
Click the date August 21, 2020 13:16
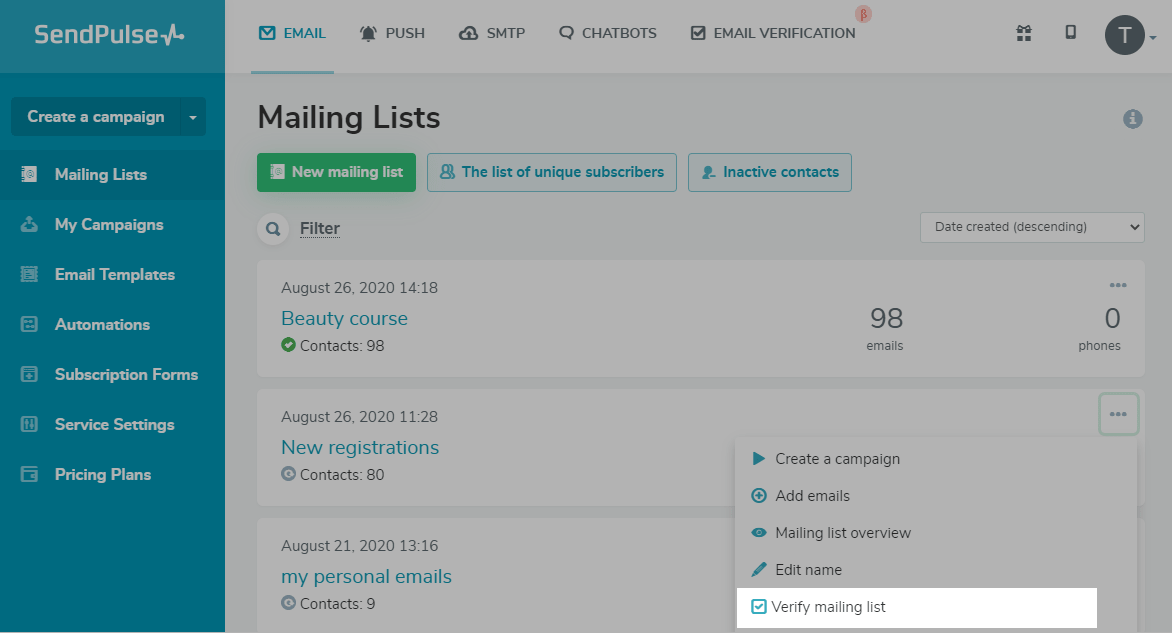click(x=360, y=546)
